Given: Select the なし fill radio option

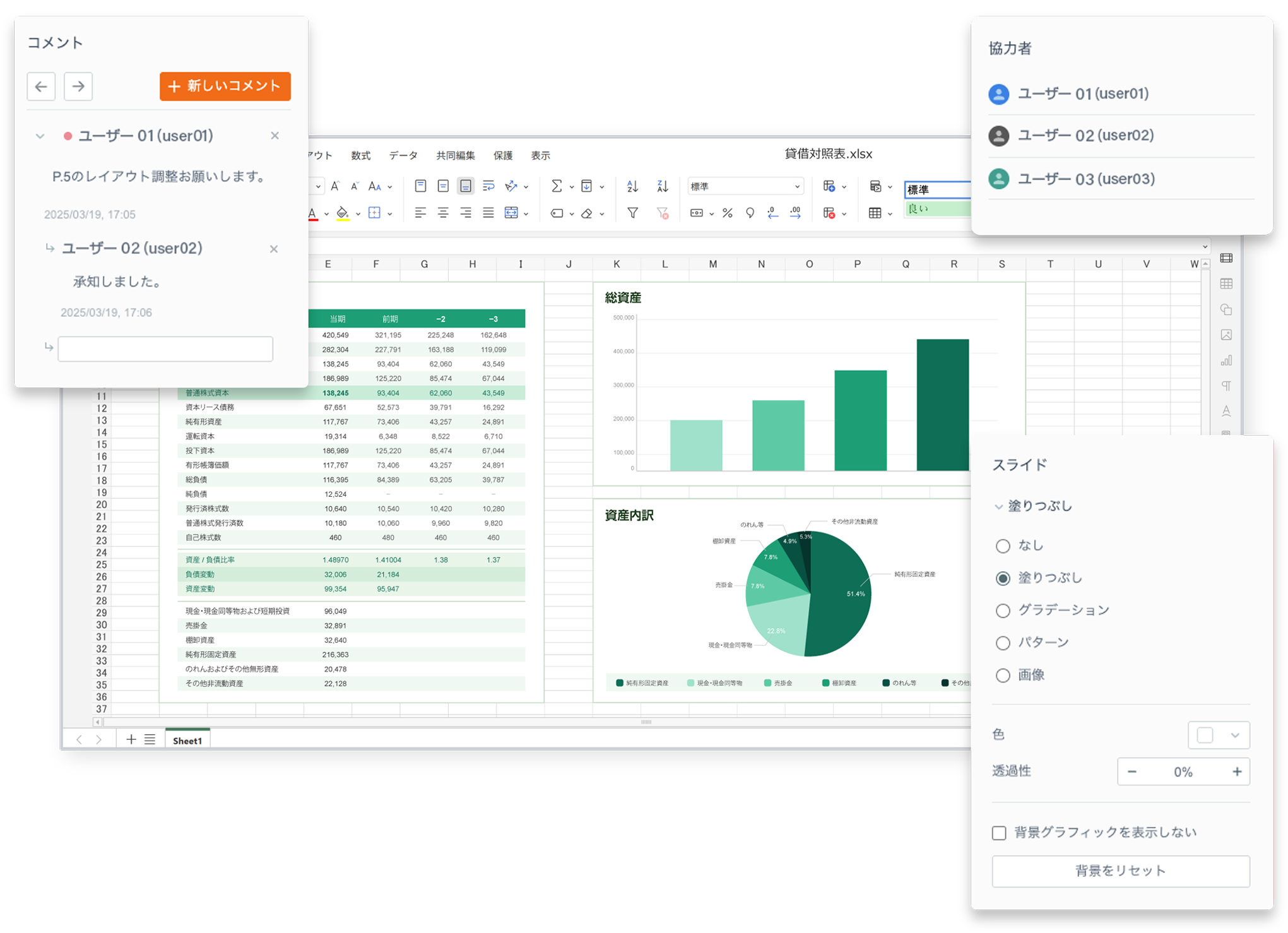Looking at the screenshot, I should tap(1003, 546).
